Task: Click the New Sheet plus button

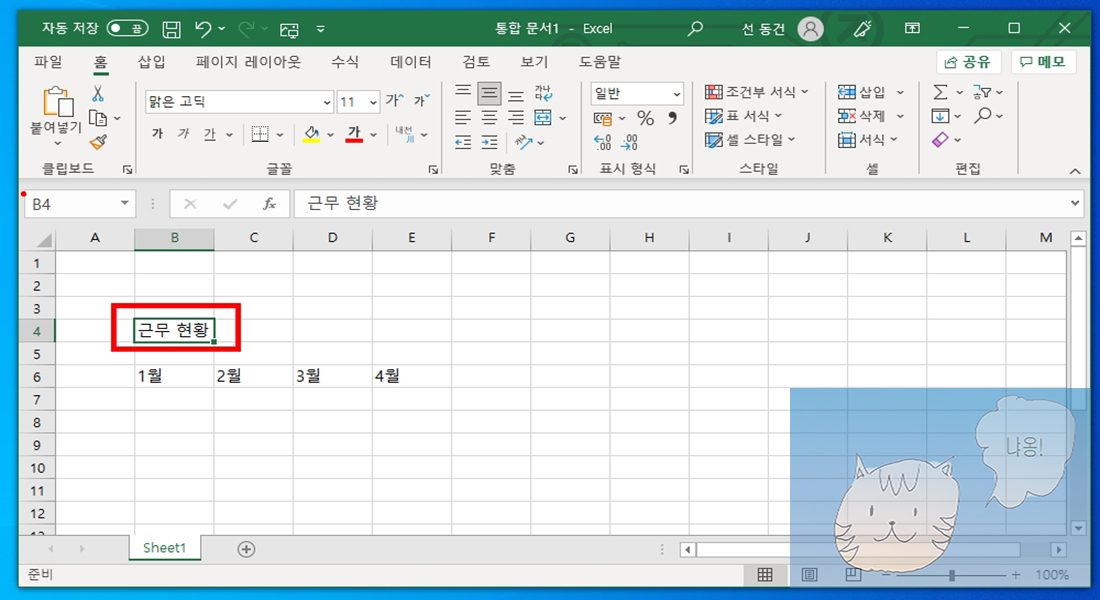Action: click(x=246, y=549)
